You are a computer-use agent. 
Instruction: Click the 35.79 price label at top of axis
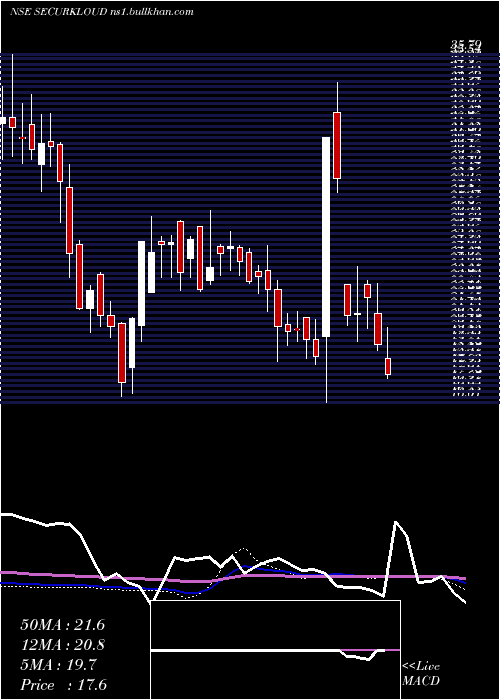coord(466,44)
